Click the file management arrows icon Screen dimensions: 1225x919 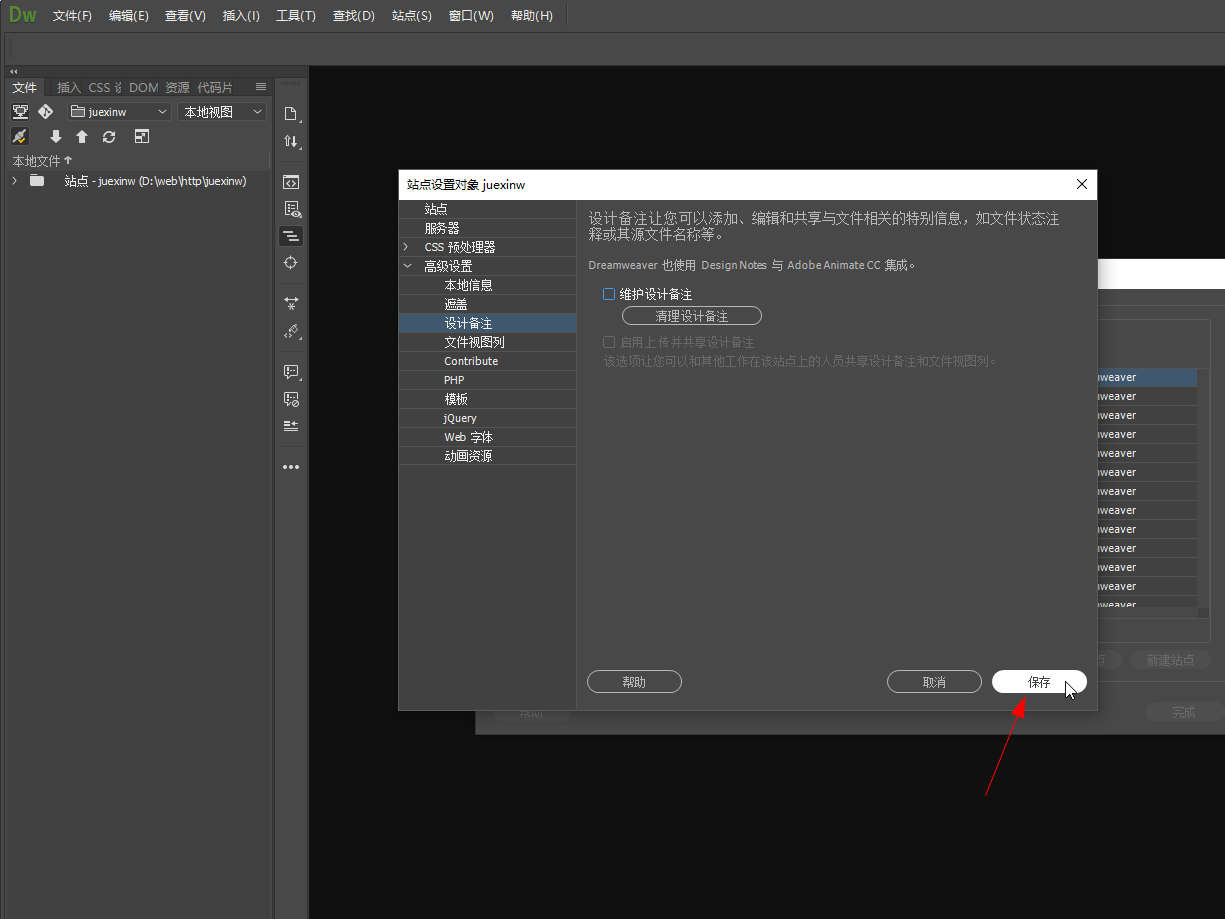pyautogui.click(x=291, y=141)
